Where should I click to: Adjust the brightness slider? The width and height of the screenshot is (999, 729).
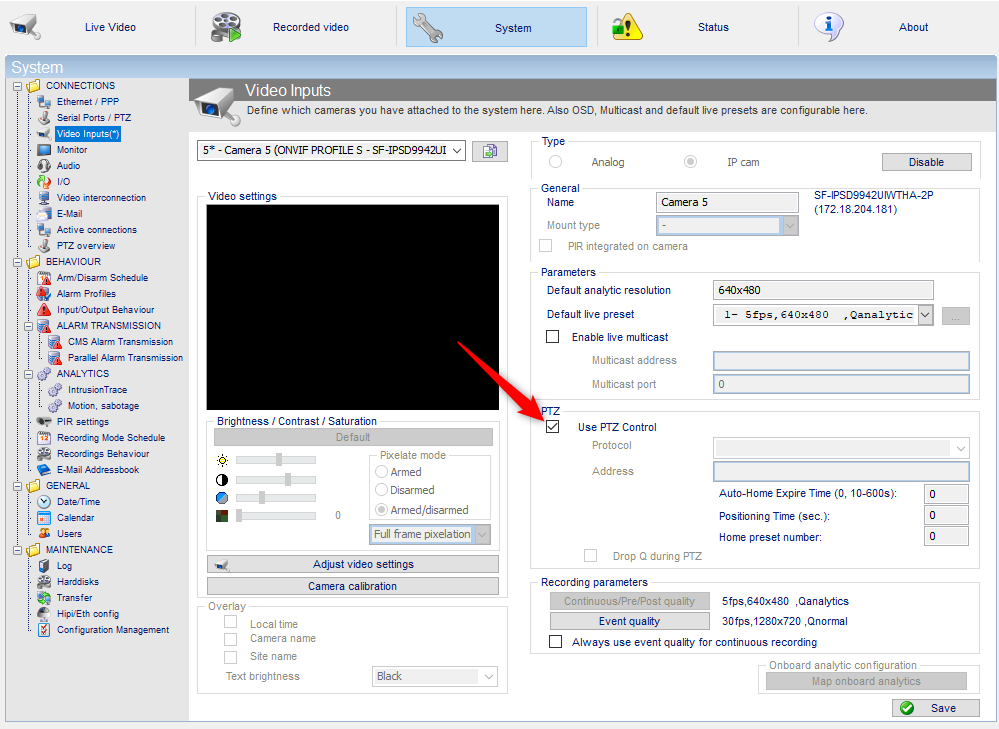click(x=276, y=459)
